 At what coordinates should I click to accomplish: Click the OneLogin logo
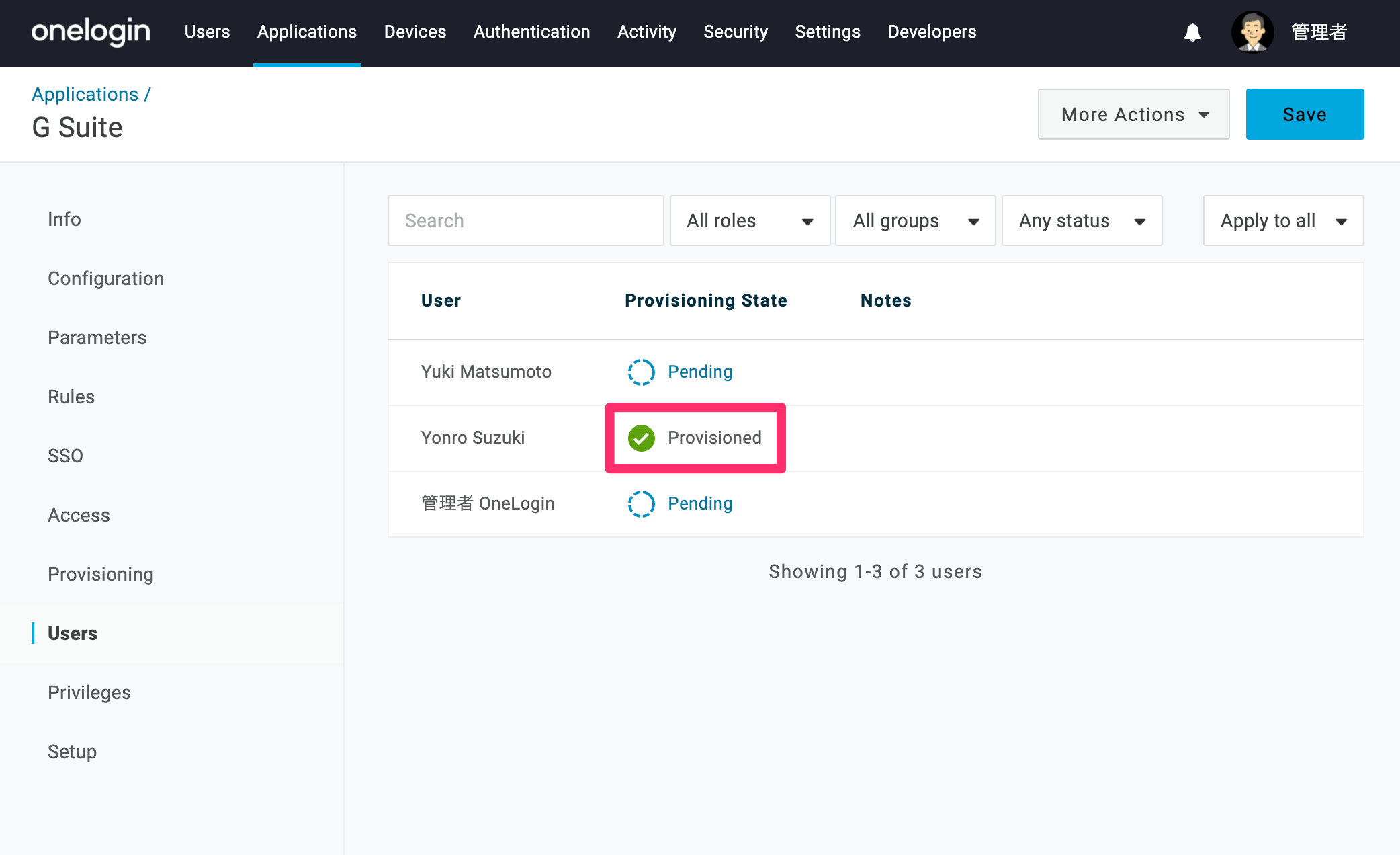pyautogui.click(x=91, y=32)
